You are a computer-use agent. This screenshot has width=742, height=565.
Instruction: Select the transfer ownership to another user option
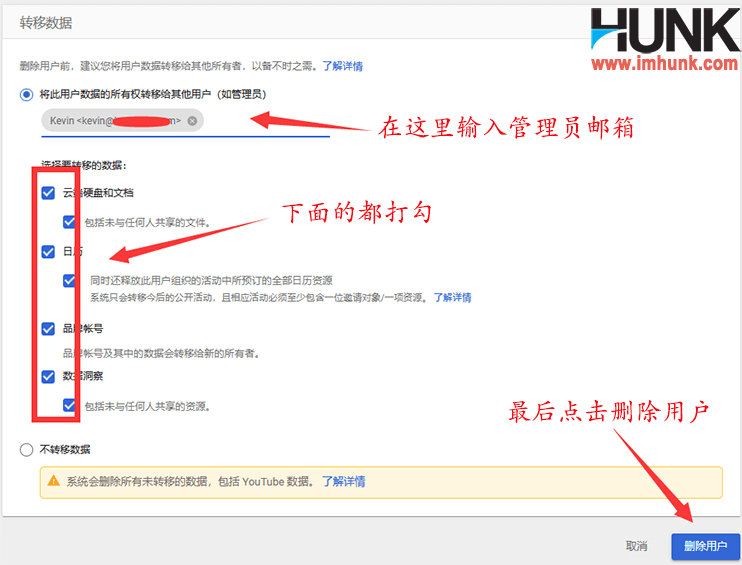coord(26,95)
